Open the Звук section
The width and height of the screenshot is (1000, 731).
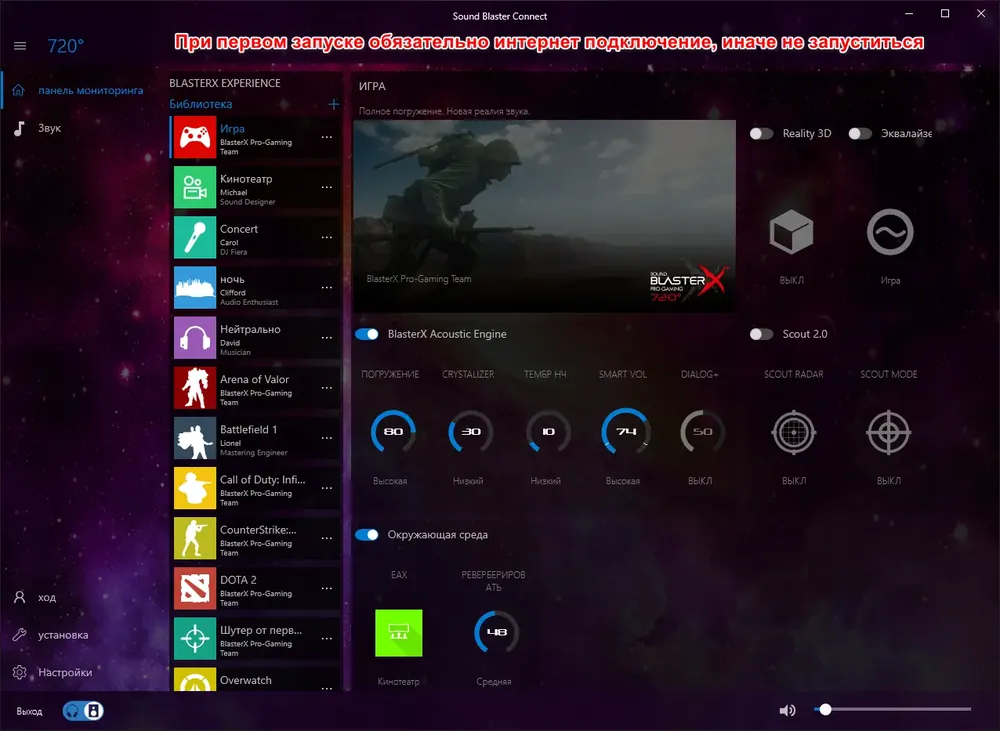coord(50,128)
